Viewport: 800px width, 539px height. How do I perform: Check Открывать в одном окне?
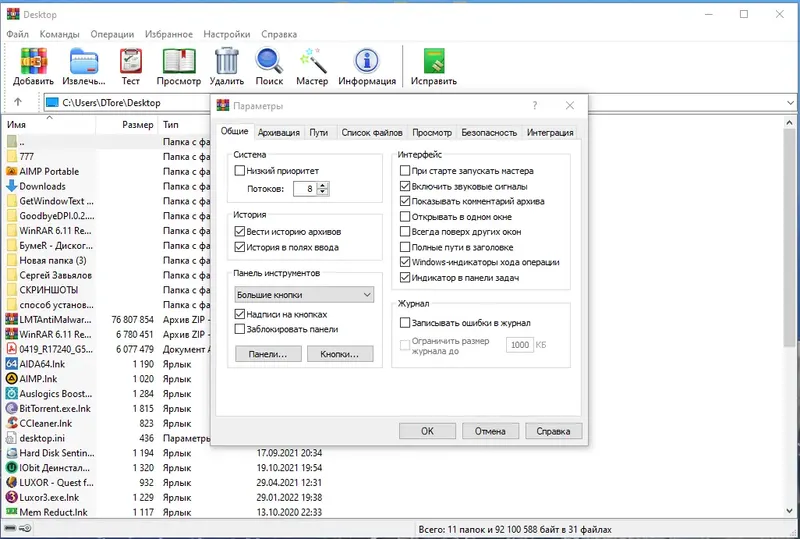[x=405, y=216]
